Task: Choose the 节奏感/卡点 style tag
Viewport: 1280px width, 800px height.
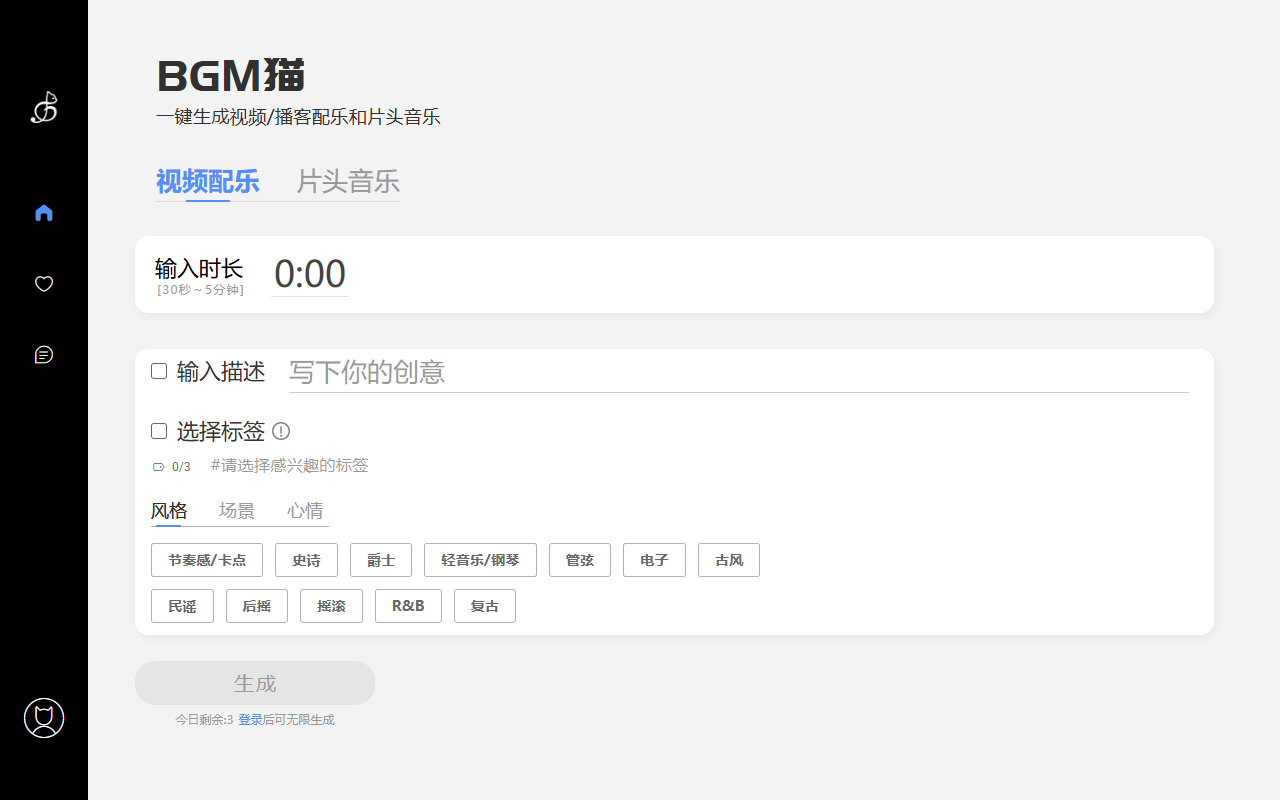Action: coord(207,560)
